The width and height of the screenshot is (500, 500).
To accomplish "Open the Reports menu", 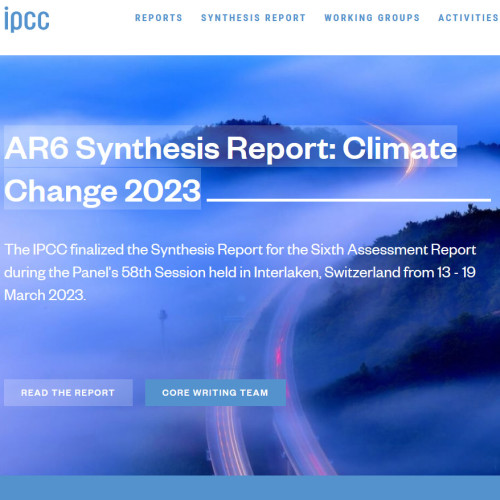I will pyautogui.click(x=159, y=18).
